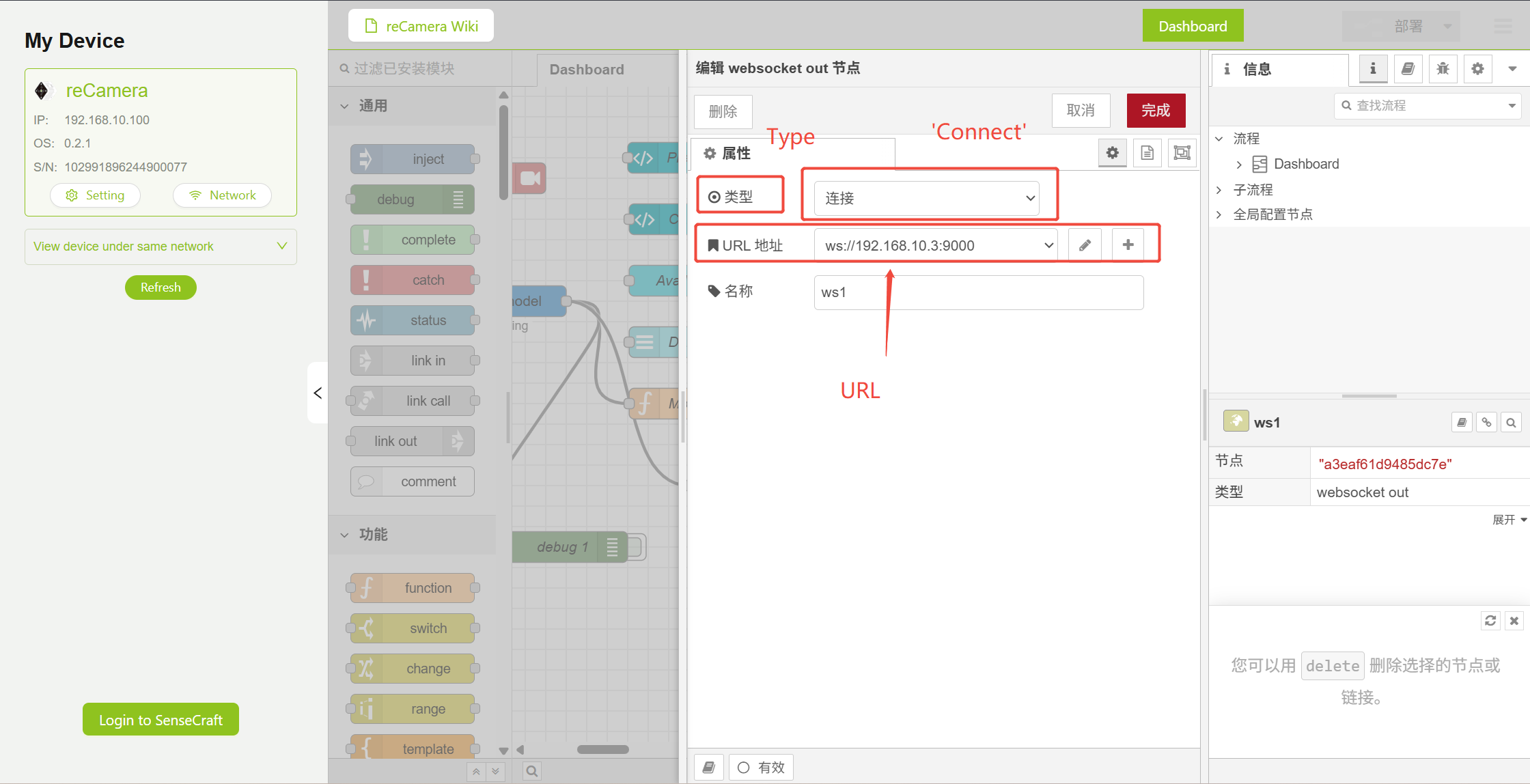Open the URL address dropdown list
The image size is (1530, 784).
tap(936, 245)
